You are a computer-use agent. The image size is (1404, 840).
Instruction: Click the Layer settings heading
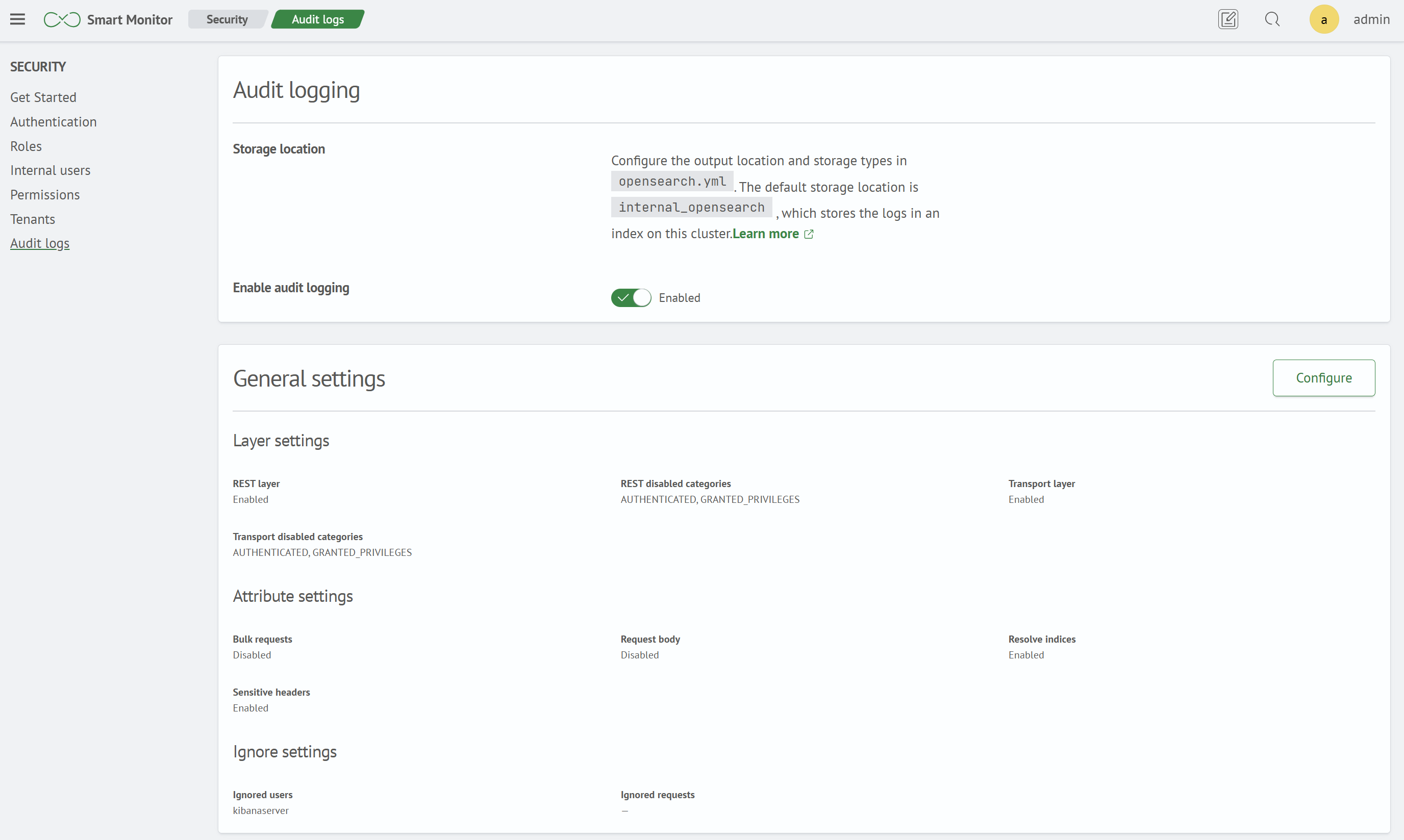click(x=281, y=441)
